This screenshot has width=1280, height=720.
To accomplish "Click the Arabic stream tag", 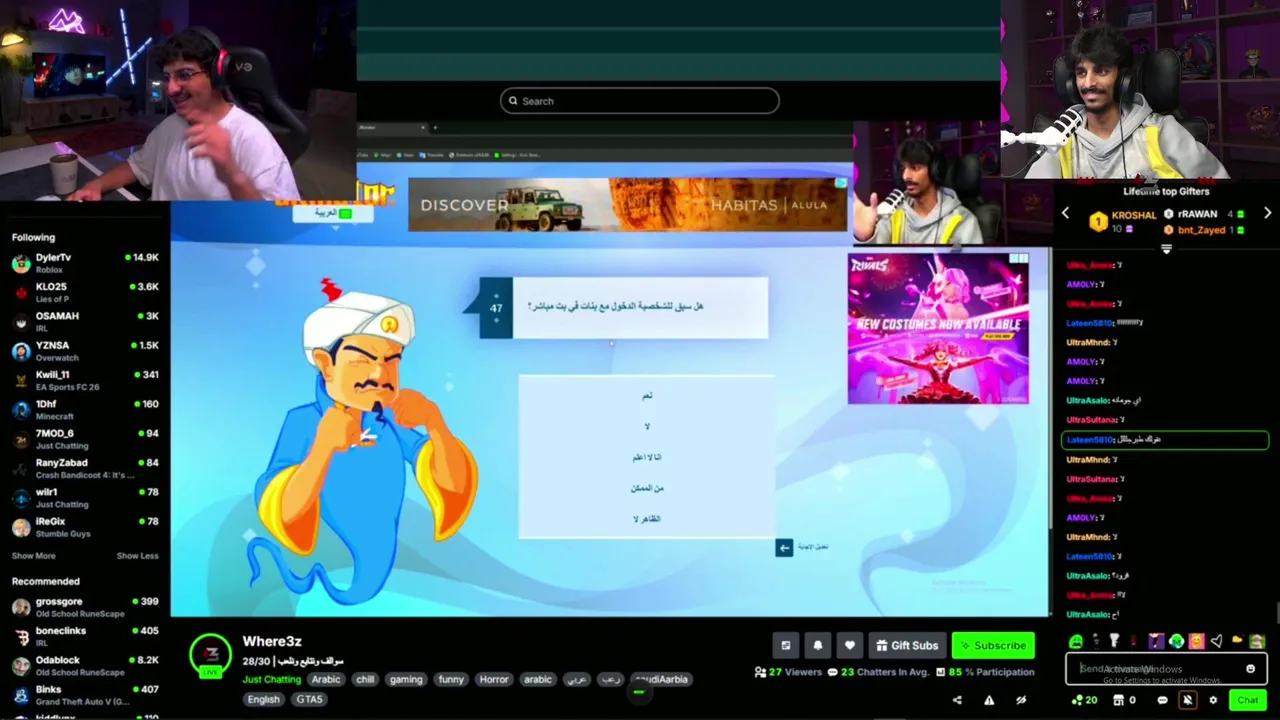I will coord(326,680).
